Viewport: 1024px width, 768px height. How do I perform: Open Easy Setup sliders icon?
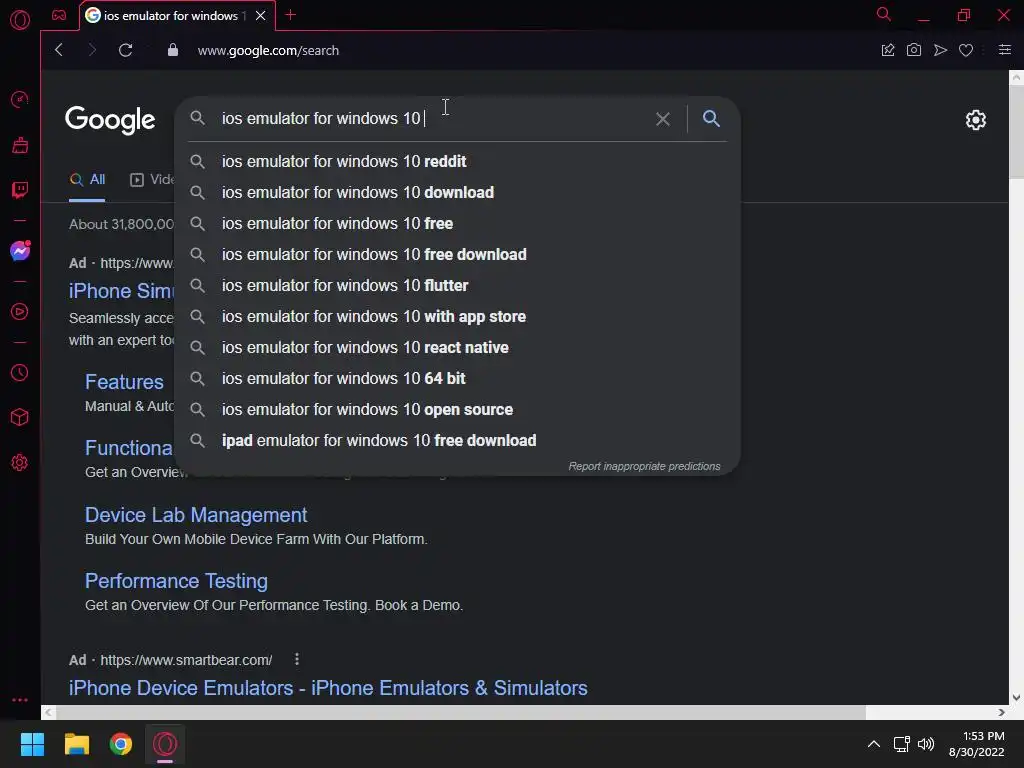tap(1004, 50)
